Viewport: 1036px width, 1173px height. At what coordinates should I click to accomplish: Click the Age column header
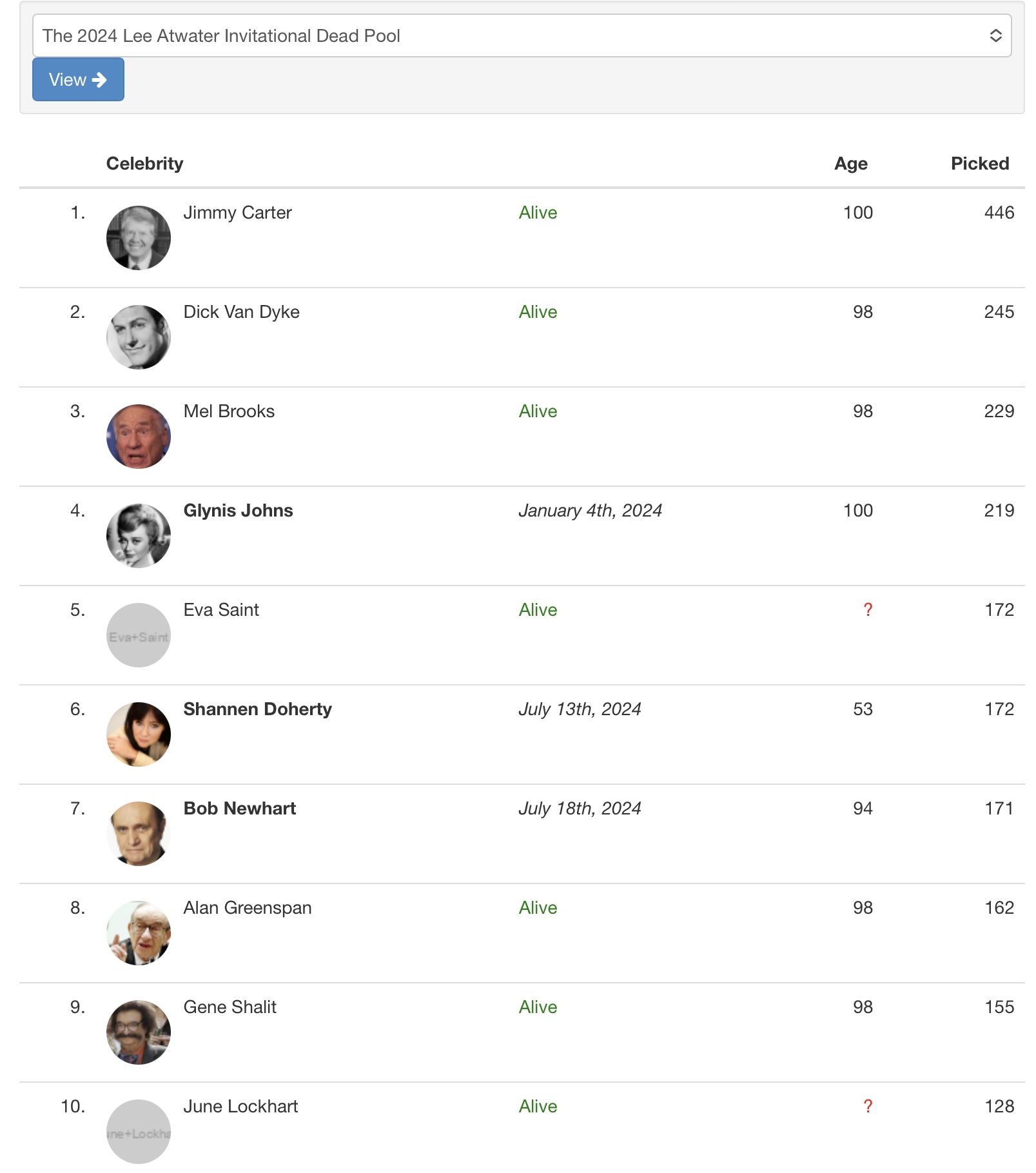pyautogui.click(x=850, y=164)
